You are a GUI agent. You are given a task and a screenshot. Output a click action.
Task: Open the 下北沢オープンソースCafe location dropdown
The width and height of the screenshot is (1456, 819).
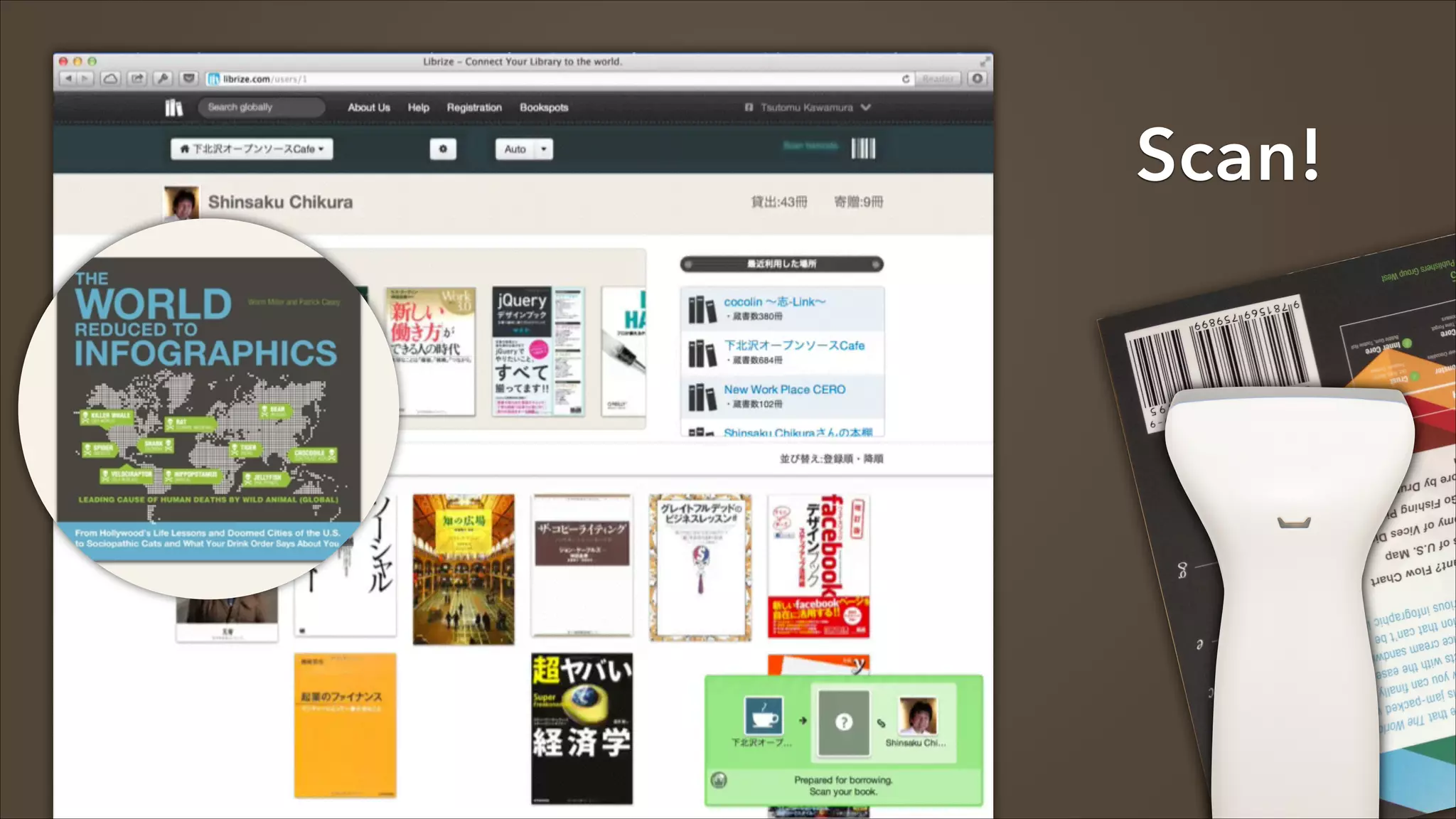coord(252,149)
